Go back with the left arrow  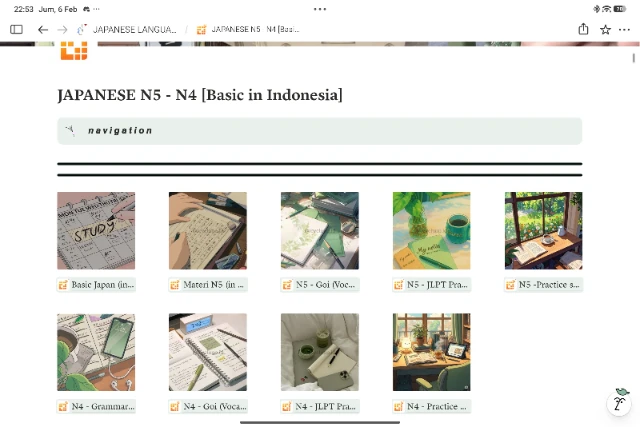point(43,30)
